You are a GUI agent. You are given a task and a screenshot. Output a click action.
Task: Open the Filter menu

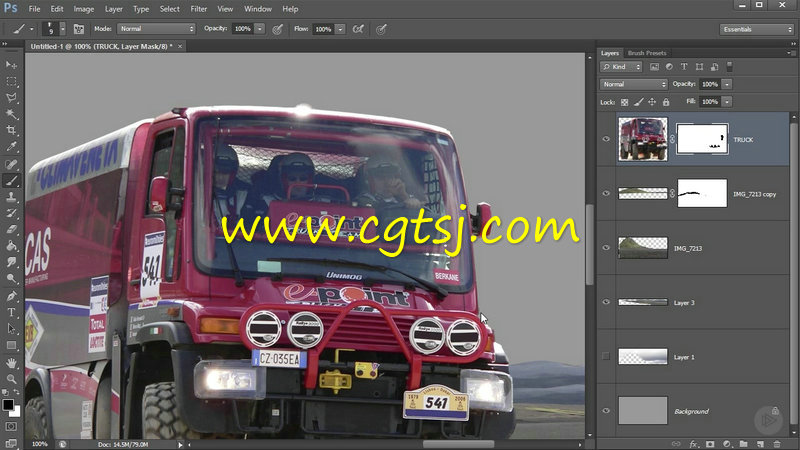[198, 9]
